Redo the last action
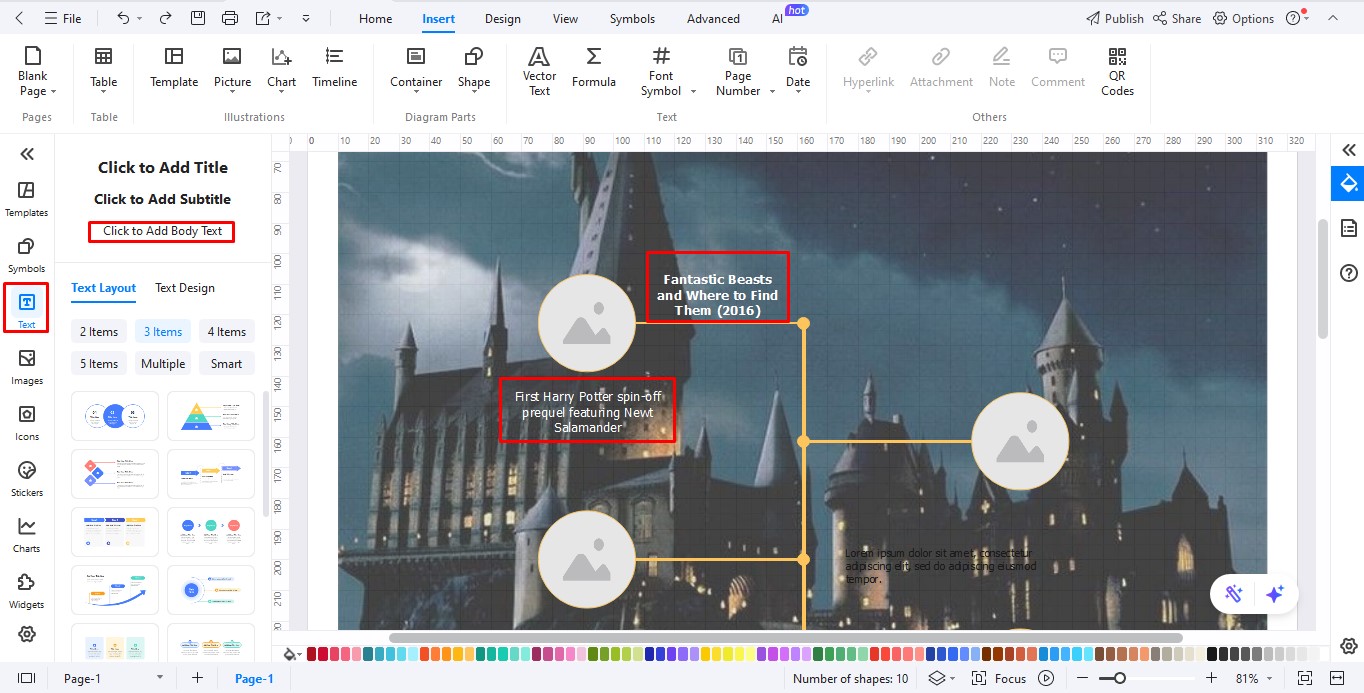Viewport: 1364px width, 693px height. pos(166,18)
